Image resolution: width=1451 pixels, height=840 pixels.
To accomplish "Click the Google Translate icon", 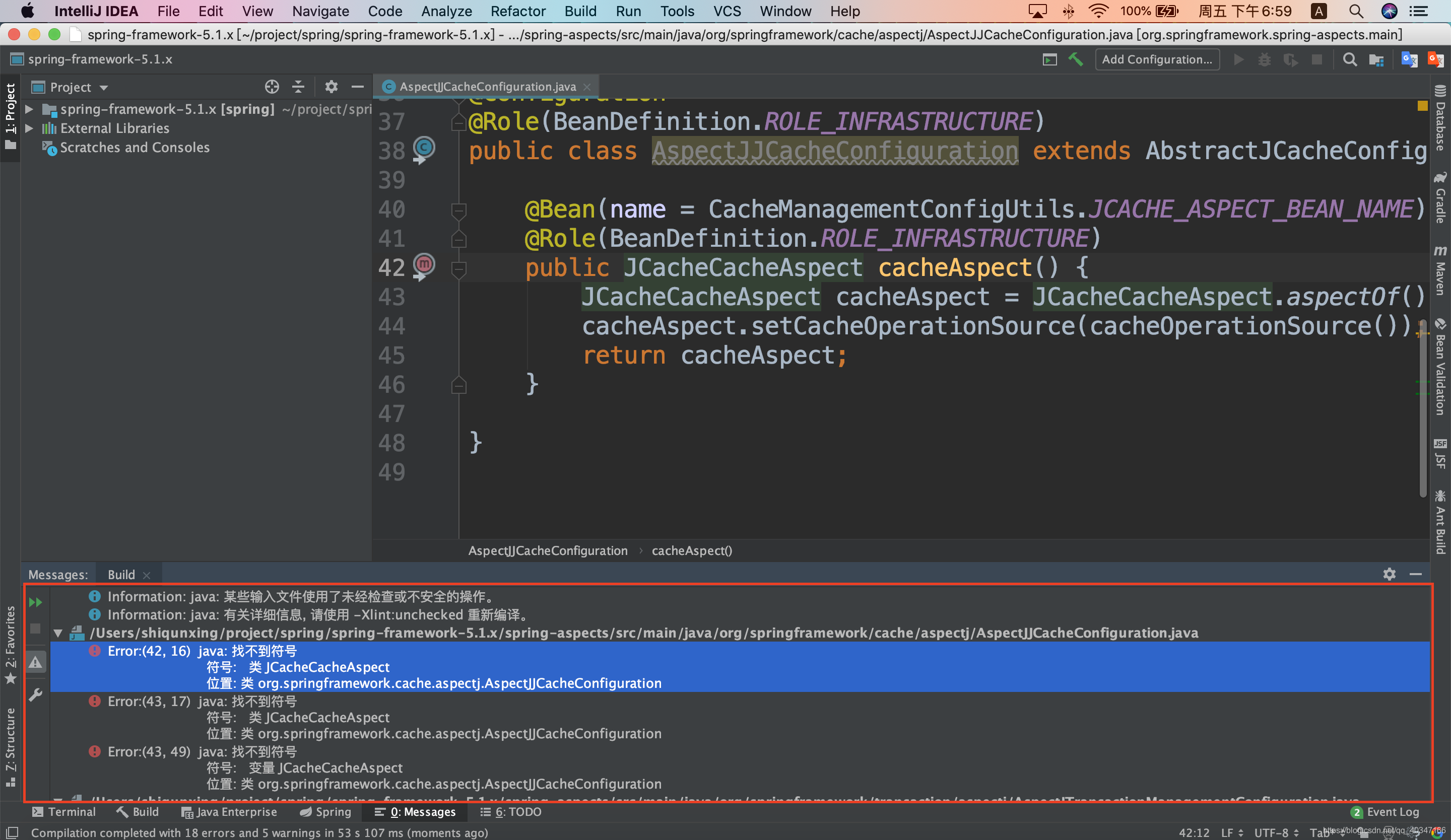I will pos(1410,60).
